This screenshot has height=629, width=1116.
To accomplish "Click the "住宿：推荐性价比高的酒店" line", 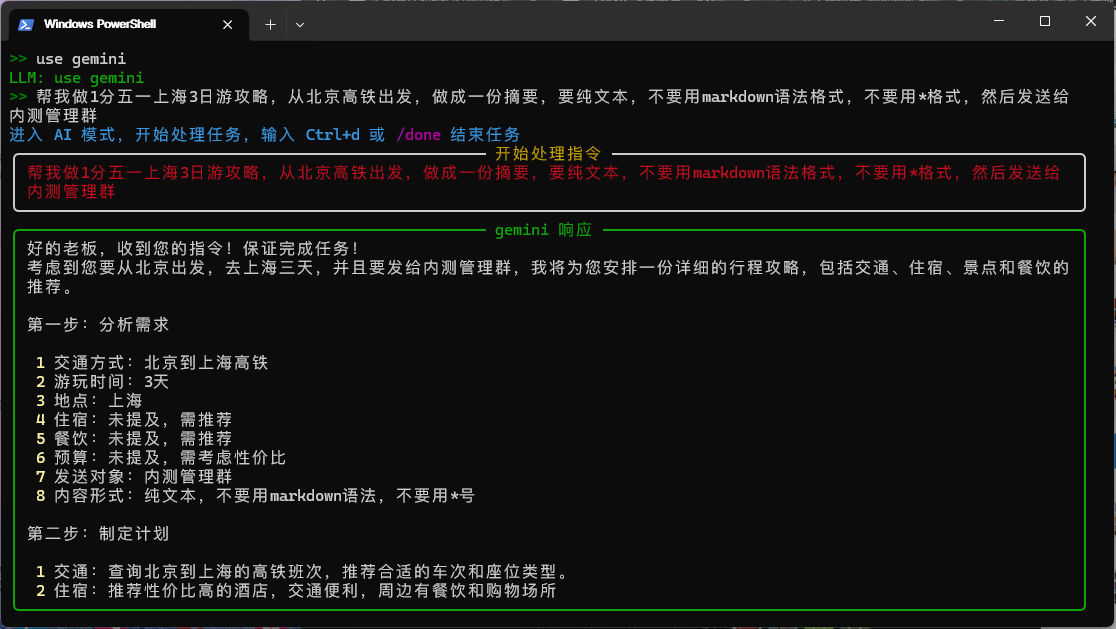I will pos(296,591).
